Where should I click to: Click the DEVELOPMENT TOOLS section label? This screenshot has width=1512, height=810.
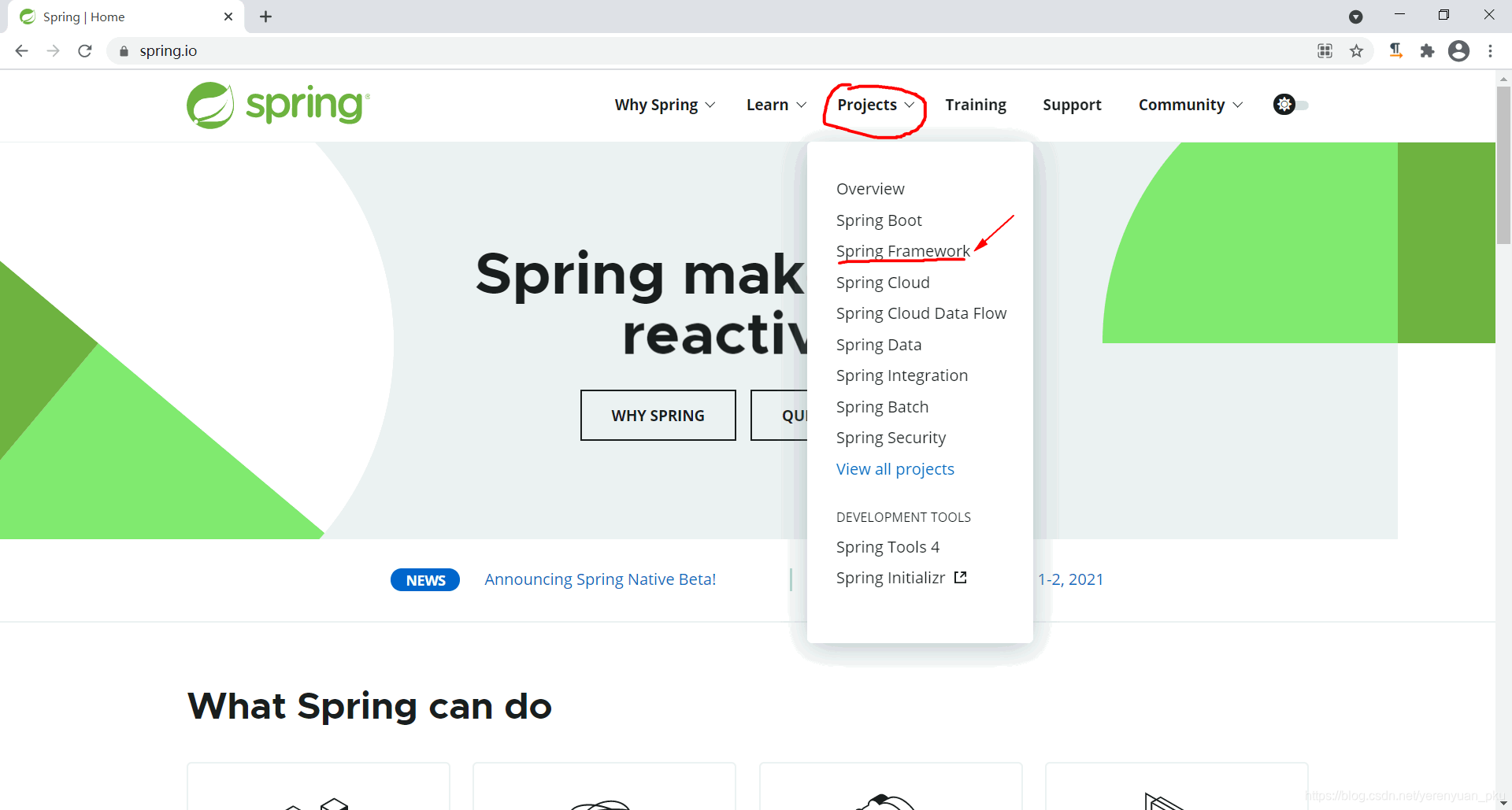point(903,517)
